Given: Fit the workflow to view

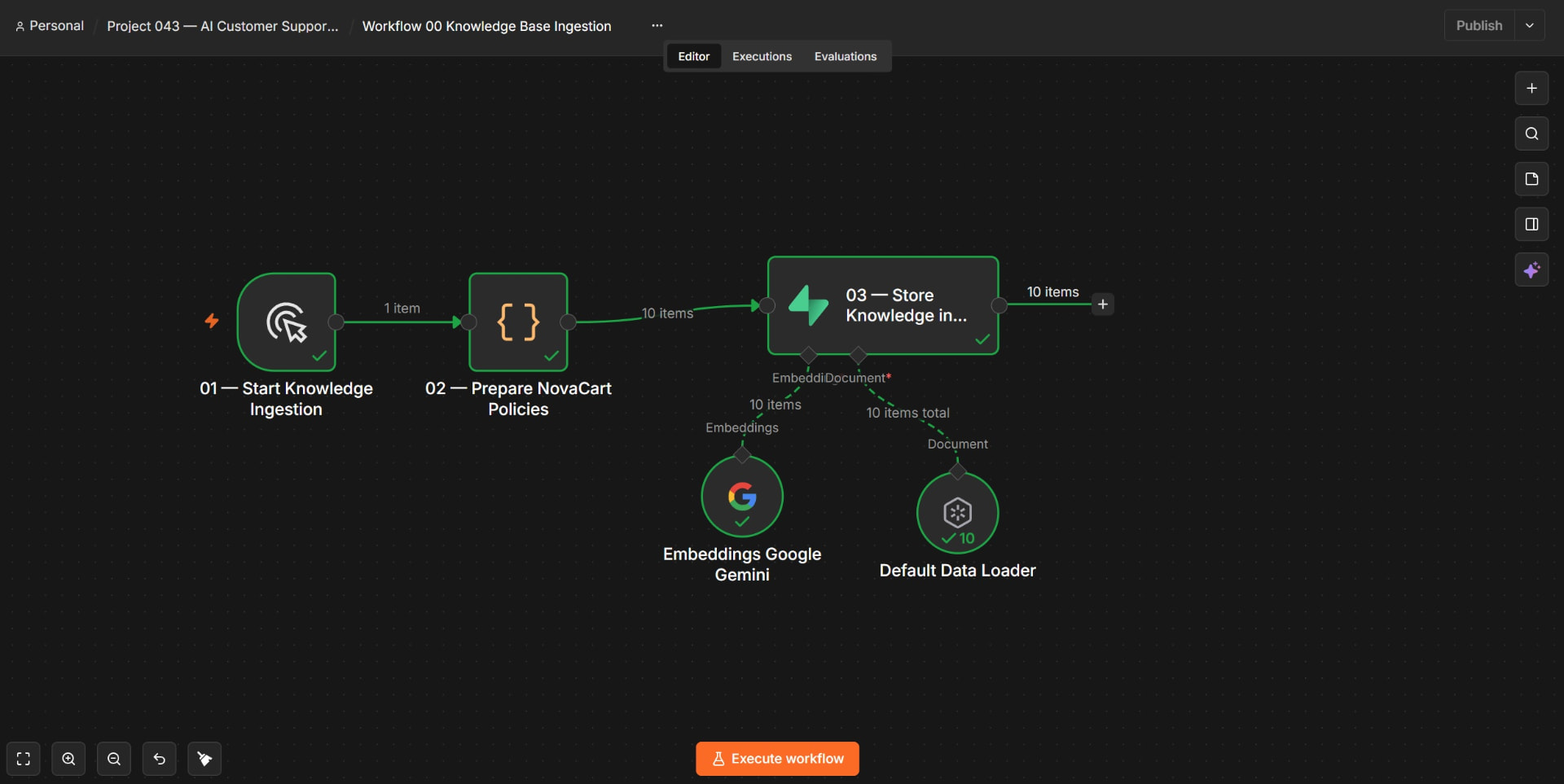Looking at the screenshot, I should click(24, 759).
